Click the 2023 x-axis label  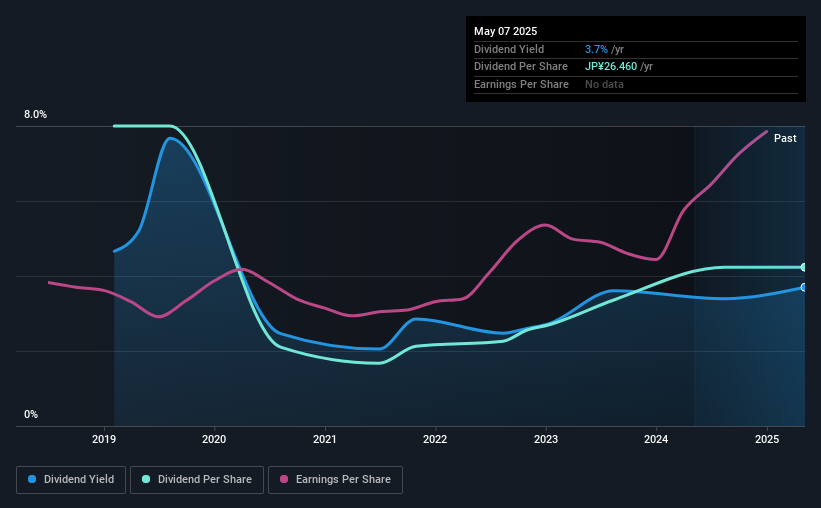pyautogui.click(x=546, y=439)
